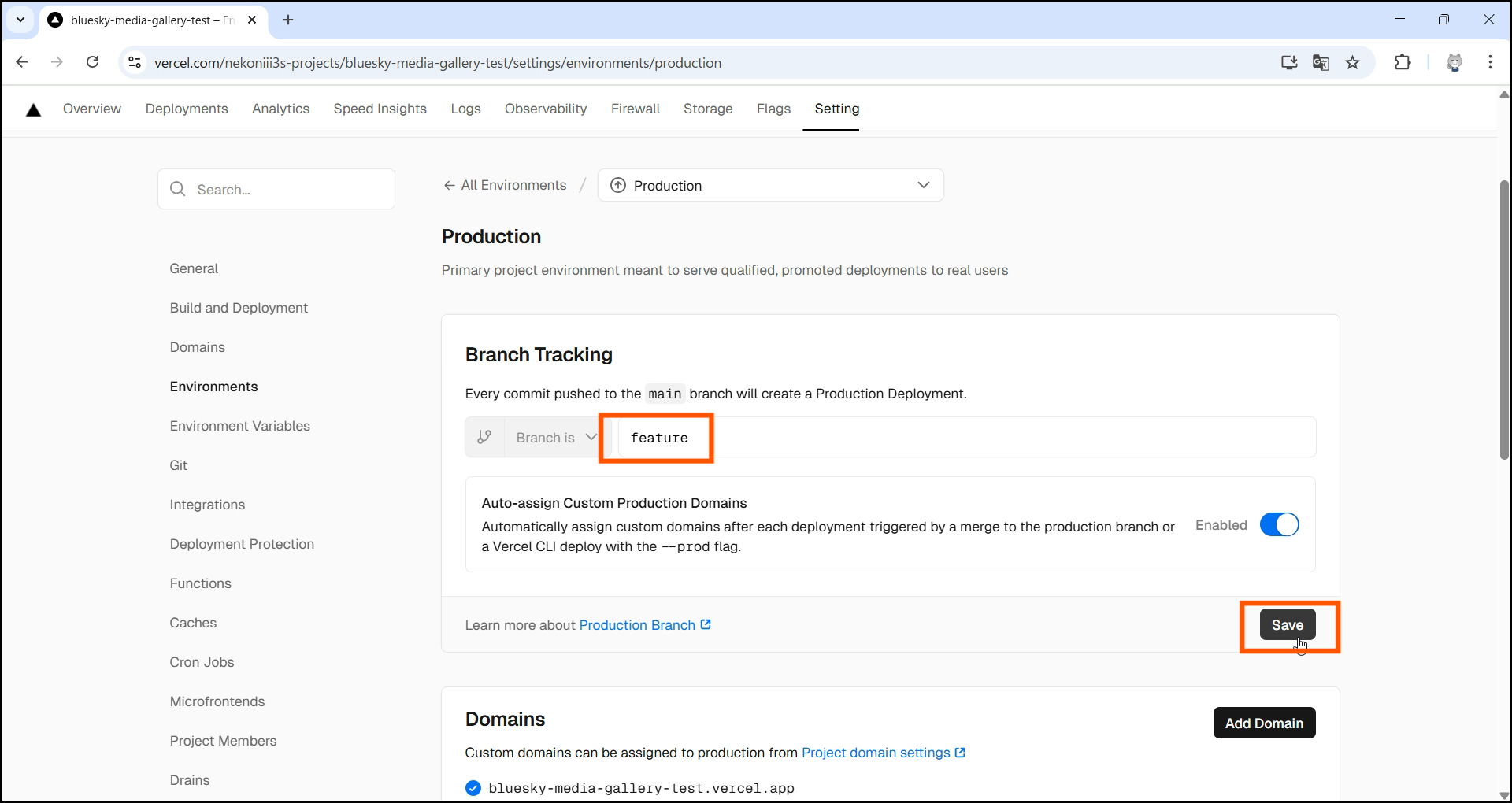View site information icon in address bar
This screenshot has height=803, width=1512.
135,62
